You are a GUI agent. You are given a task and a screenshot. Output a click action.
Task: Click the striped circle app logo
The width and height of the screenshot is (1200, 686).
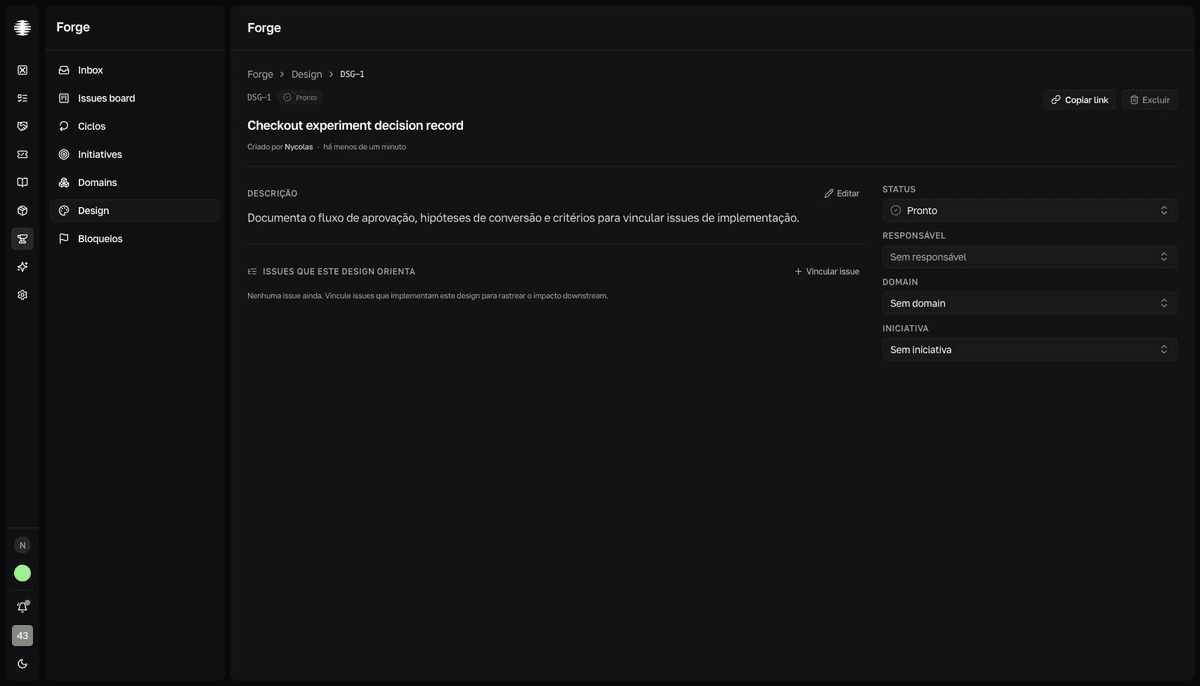coord(22,28)
